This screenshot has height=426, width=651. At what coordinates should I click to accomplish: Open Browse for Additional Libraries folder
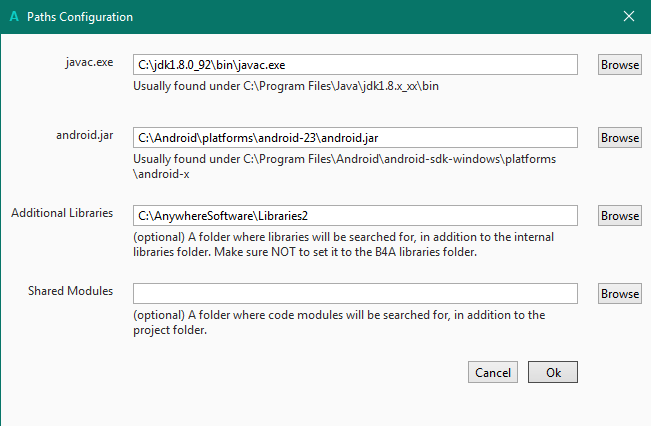(620, 215)
